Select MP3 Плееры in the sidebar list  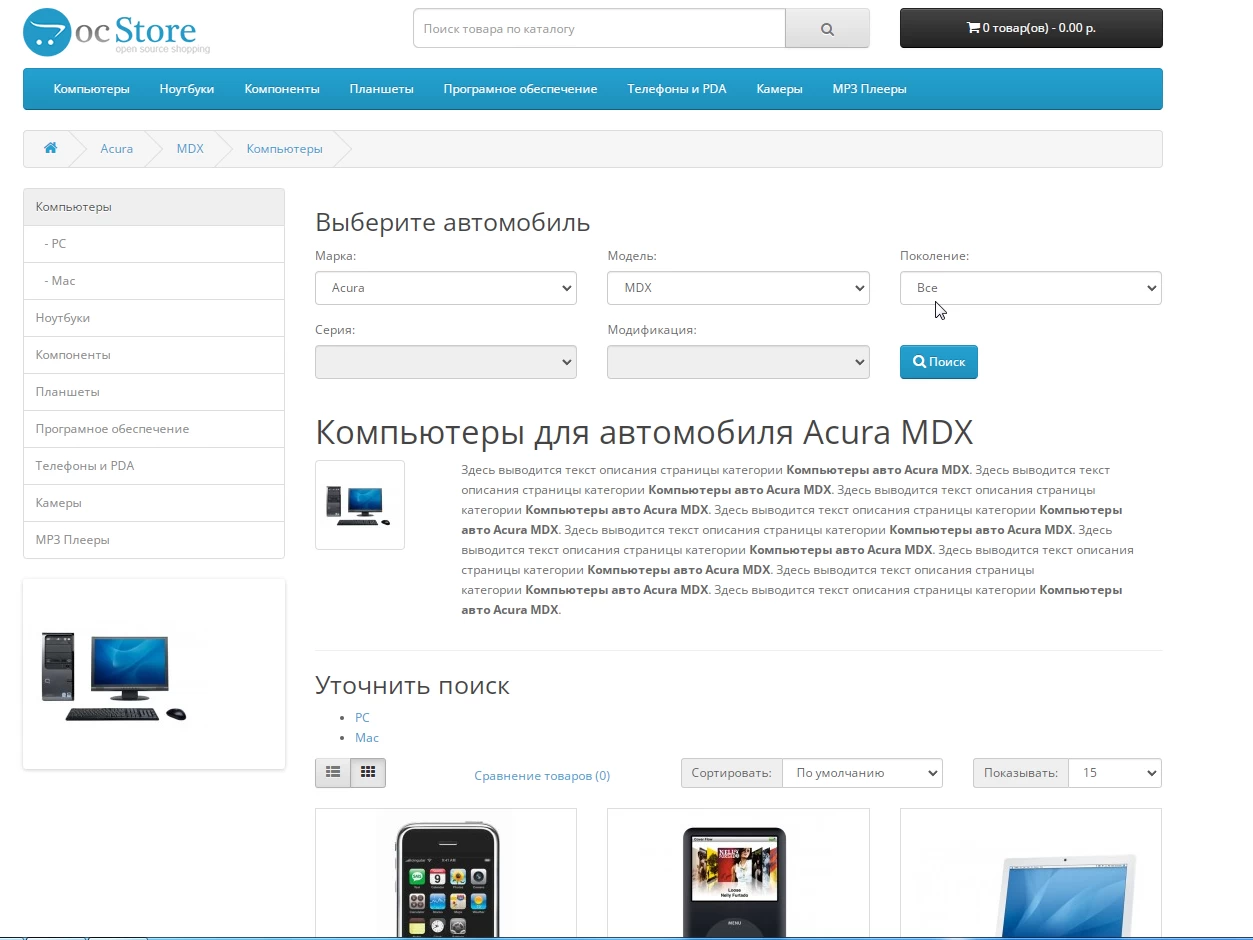154,540
